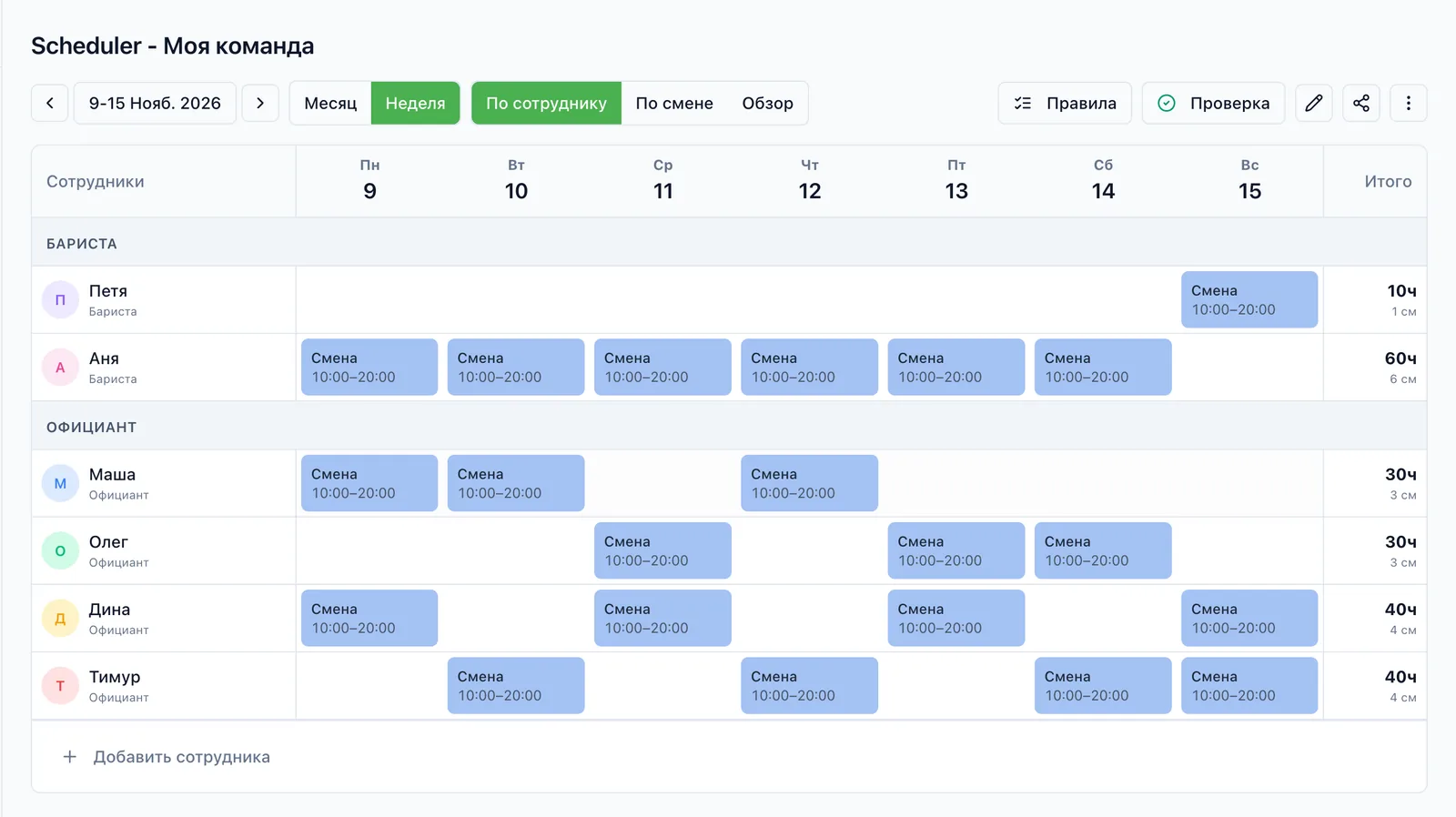Viewport: 1456px width, 817px height.
Task: Switch the calendar to Месяц view
Action: pyautogui.click(x=330, y=103)
